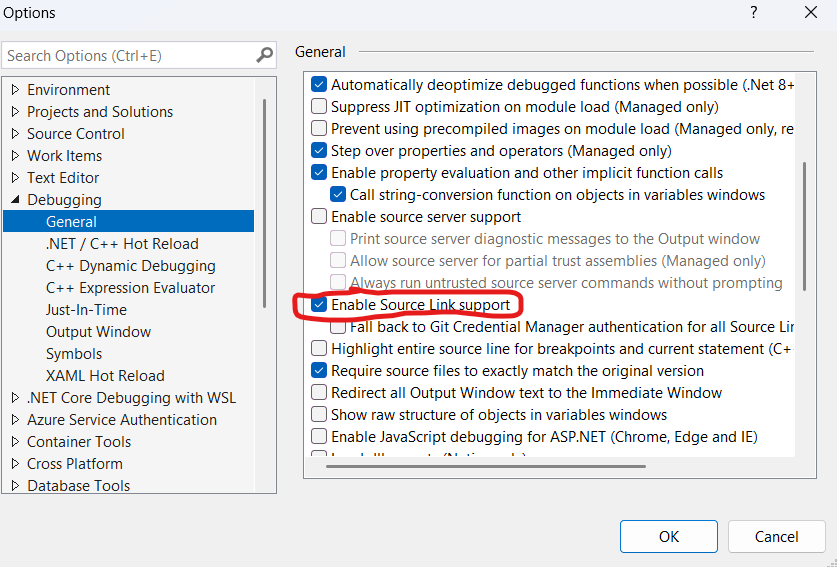Select the Text Editor category label

[x=63, y=177]
